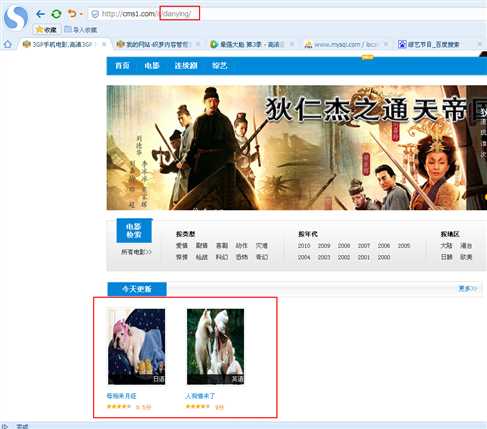The height and width of the screenshot is (429, 487).
Task: Filter movies by year 2005
Action: [404, 246]
